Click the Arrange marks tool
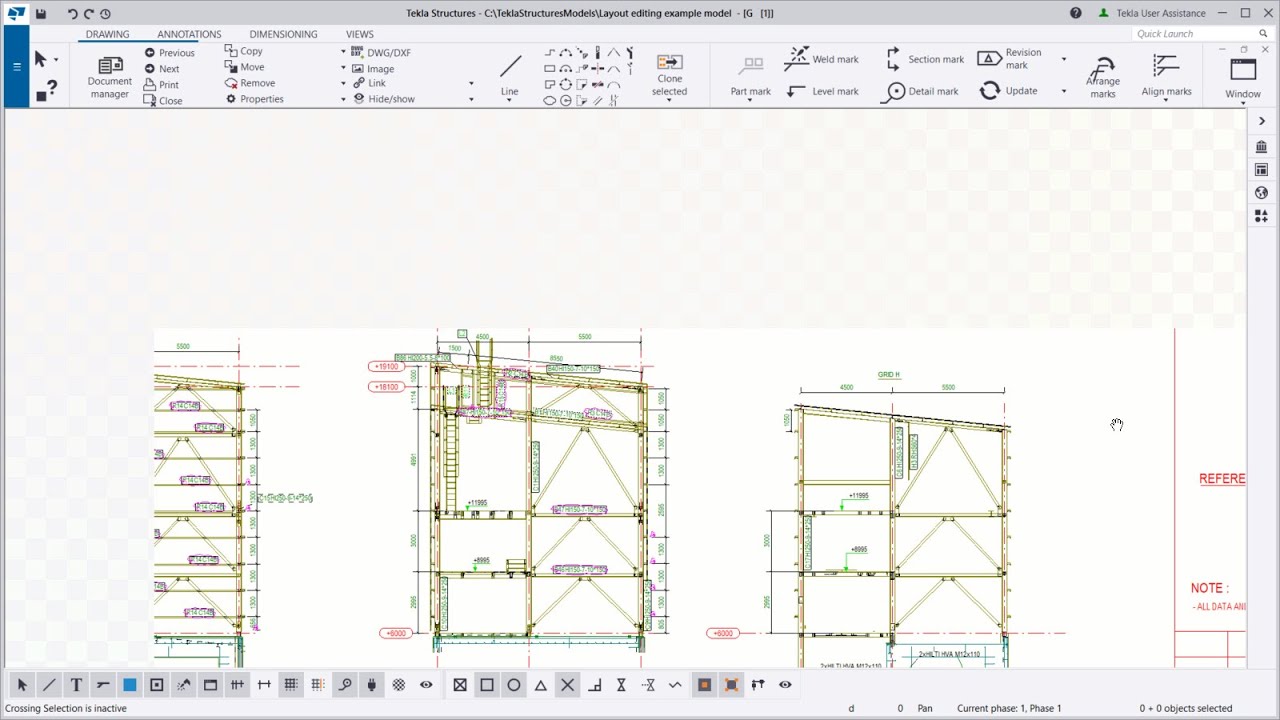This screenshot has width=1280, height=720. [1103, 76]
